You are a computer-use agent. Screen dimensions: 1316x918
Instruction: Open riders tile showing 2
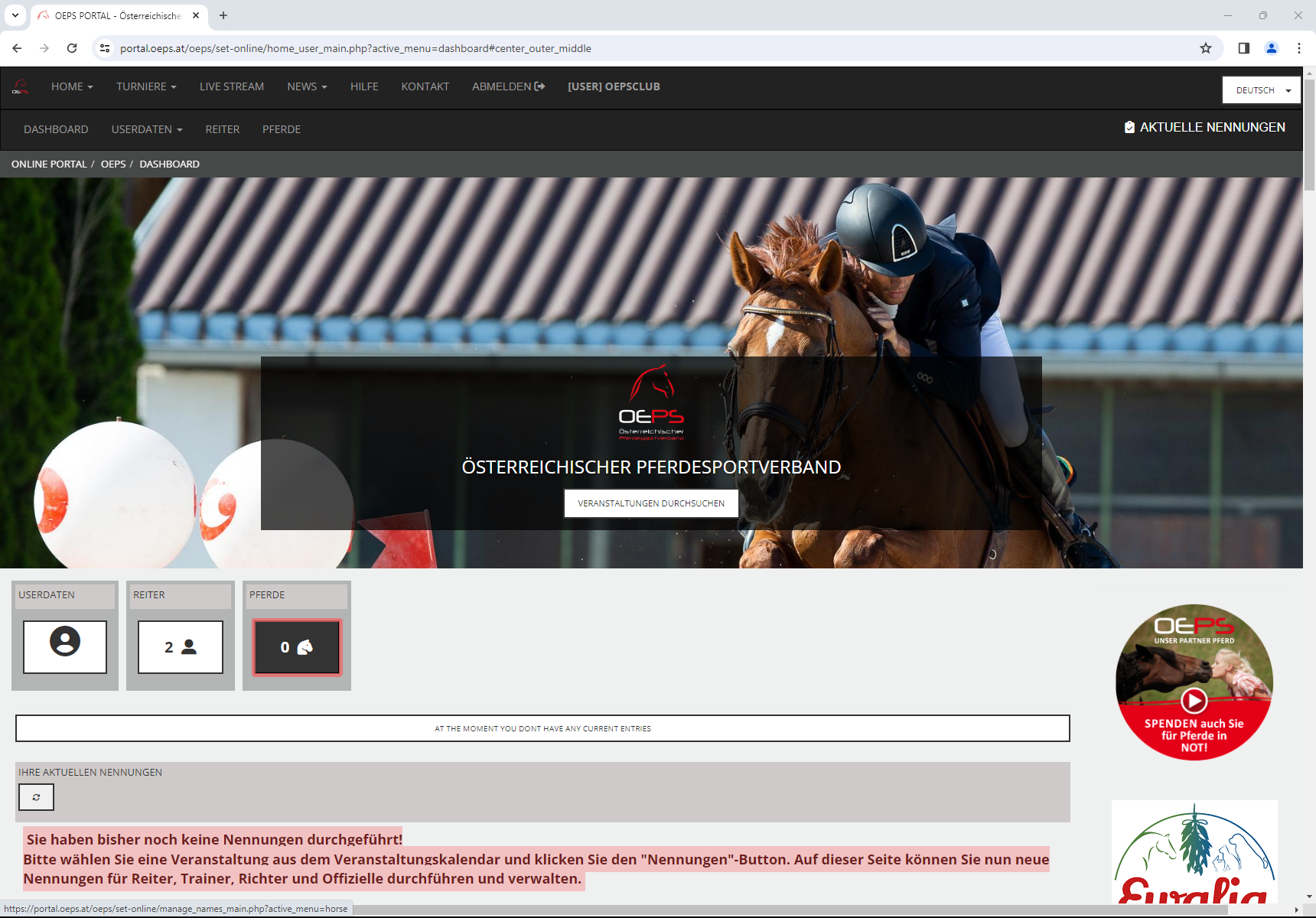[181, 647]
